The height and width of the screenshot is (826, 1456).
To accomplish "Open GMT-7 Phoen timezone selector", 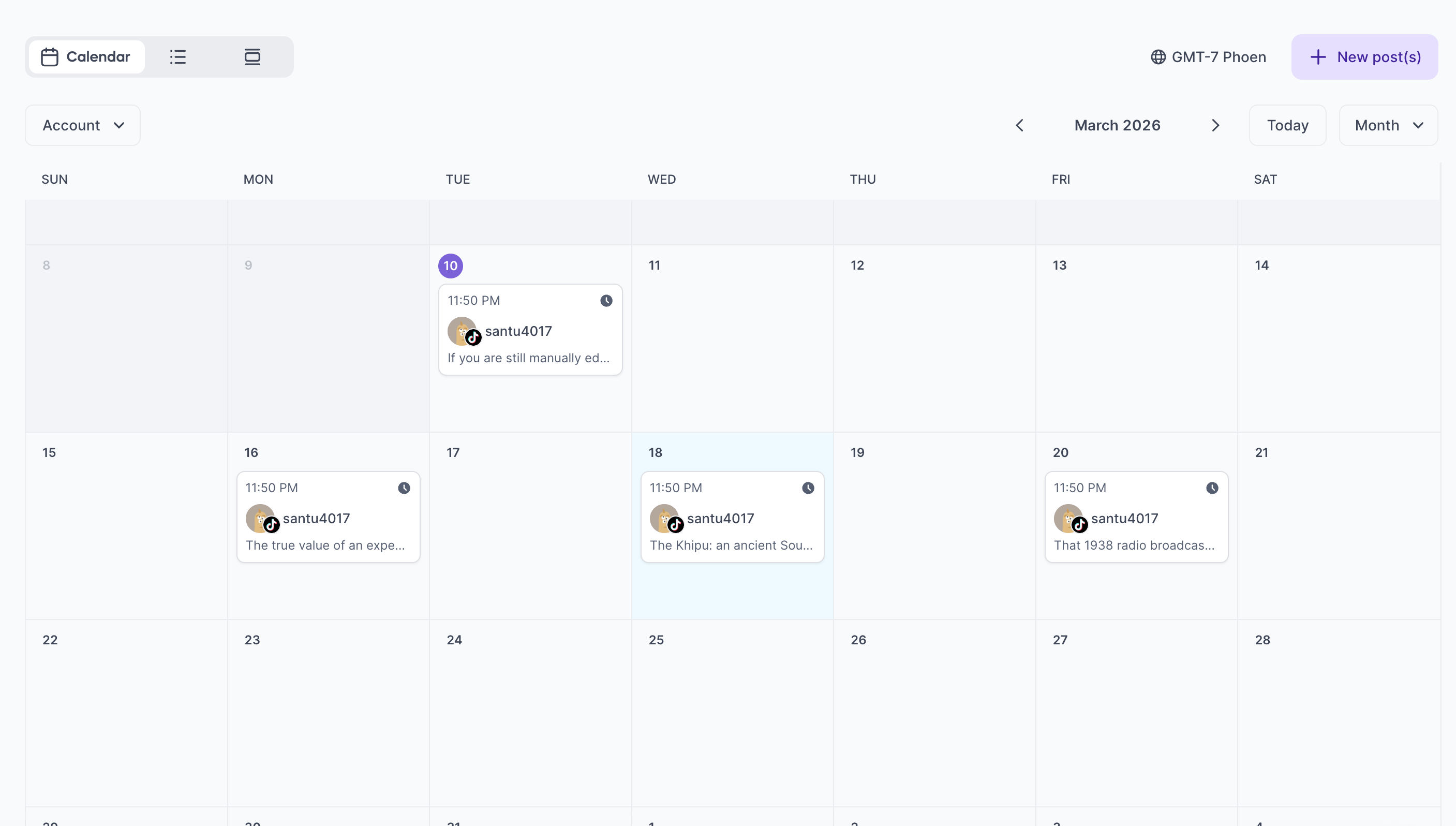I will pos(1218,57).
